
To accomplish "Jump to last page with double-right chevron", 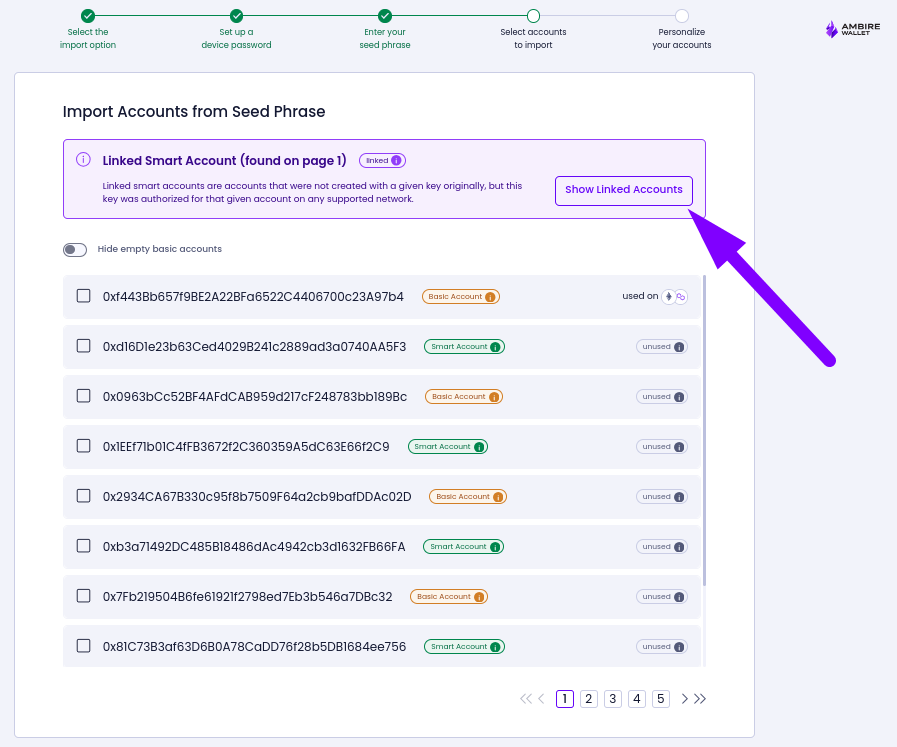I will (x=700, y=698).
